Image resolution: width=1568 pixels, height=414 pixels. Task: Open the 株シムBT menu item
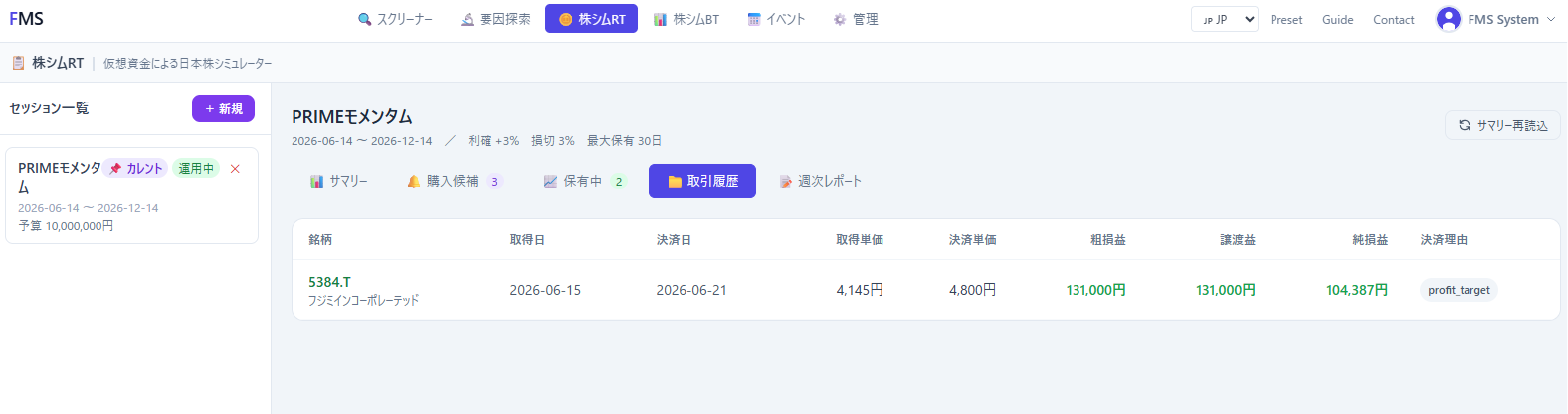(x=686, y=19)
